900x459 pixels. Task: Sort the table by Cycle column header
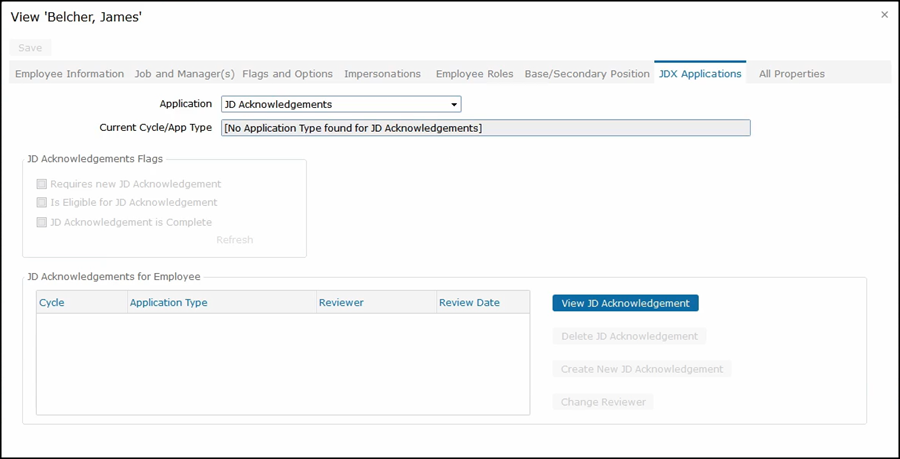click(52, 302)
